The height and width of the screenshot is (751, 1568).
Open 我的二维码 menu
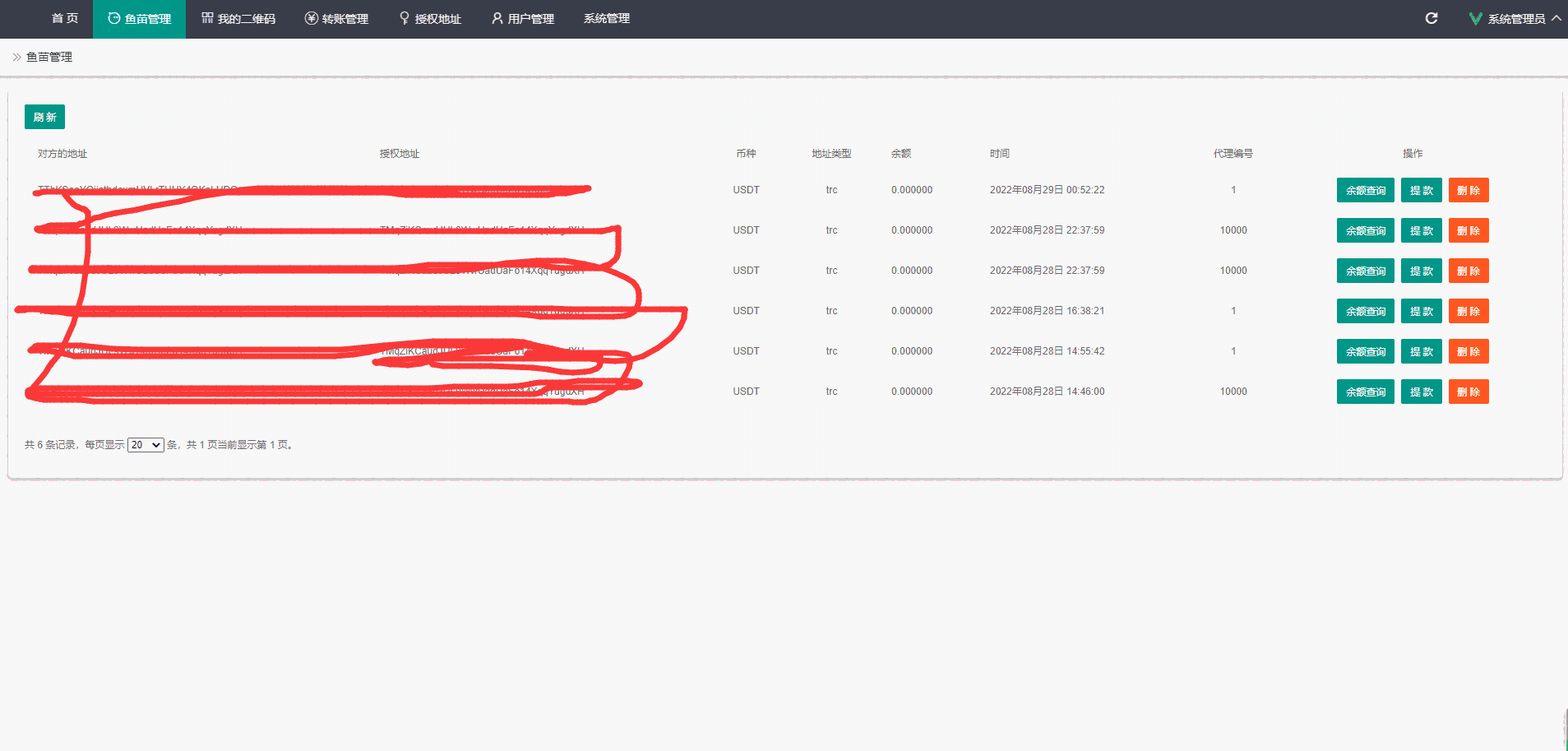point(238,19)
